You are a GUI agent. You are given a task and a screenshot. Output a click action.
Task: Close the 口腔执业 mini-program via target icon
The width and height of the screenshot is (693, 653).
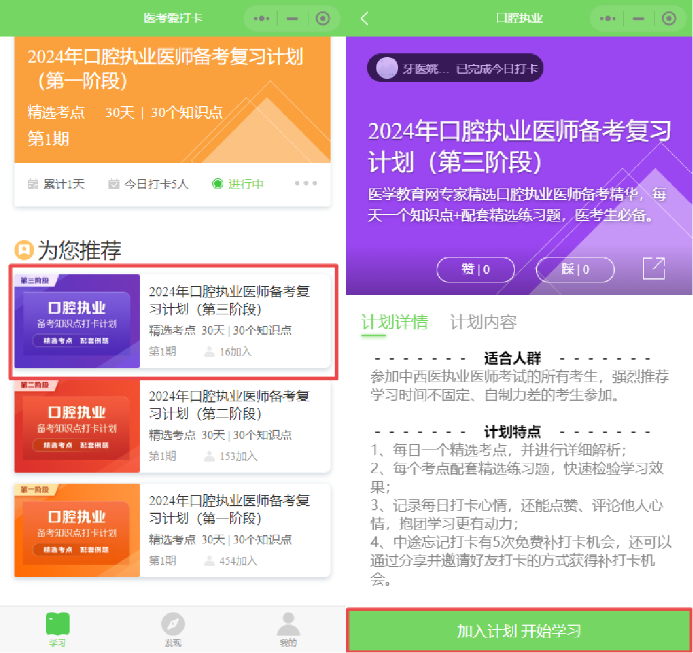tap(668, 18)
